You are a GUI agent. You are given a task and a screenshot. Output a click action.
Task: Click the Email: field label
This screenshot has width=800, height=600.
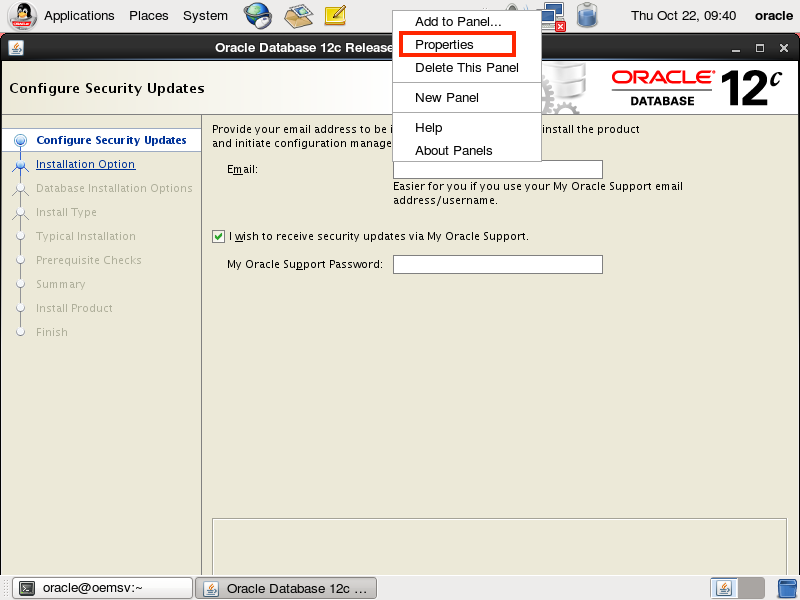pos(242,169)
